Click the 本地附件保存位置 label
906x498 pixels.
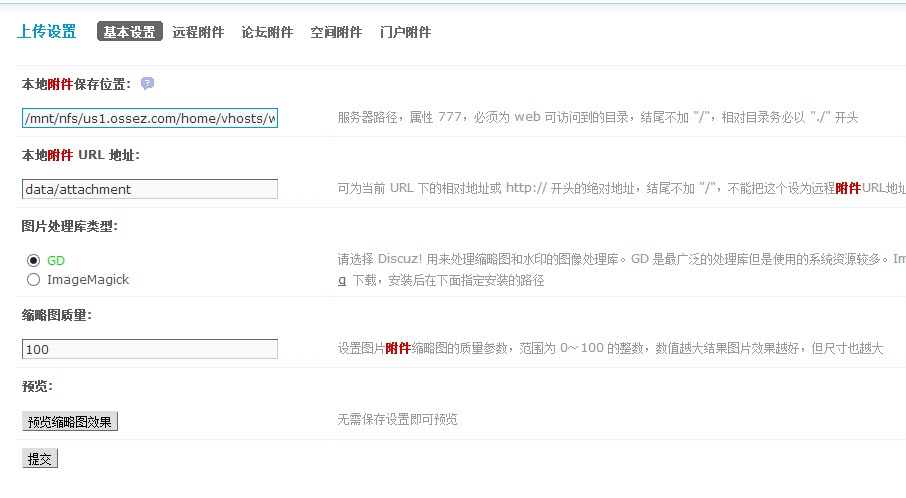click(76, 84)
